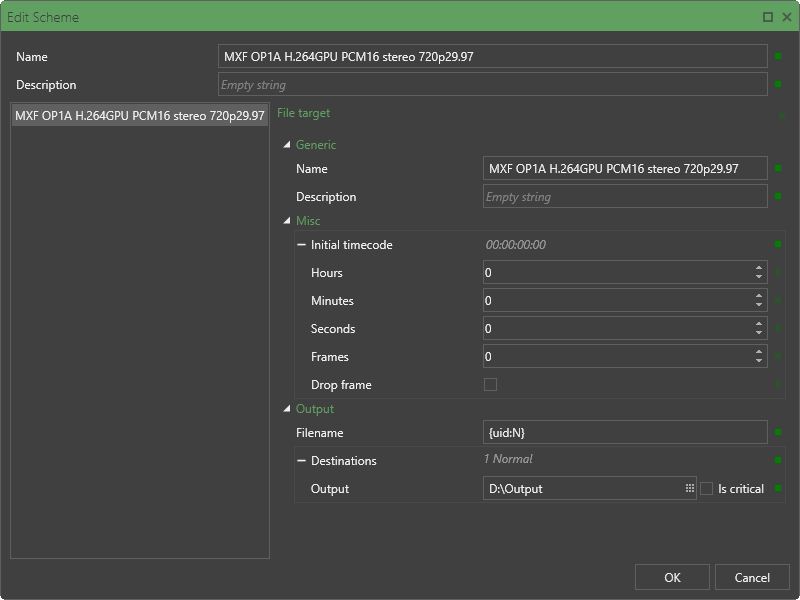Click green marker next to Filename field

(x=778, y=432)
